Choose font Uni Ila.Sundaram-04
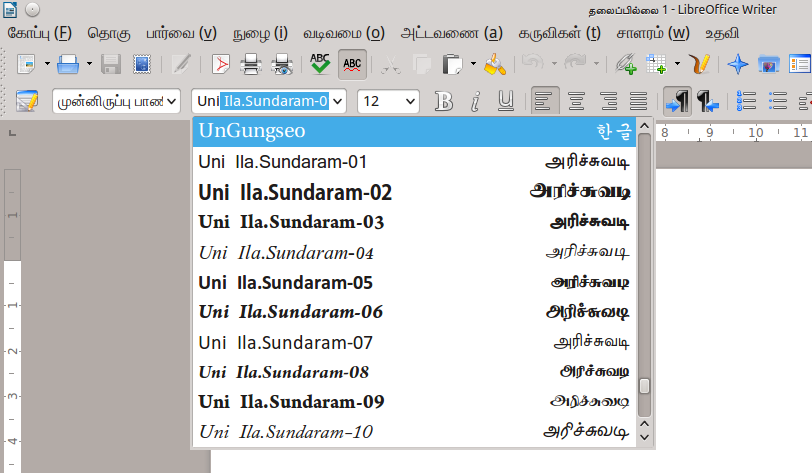Screen dimensions: 812x473 414,253
